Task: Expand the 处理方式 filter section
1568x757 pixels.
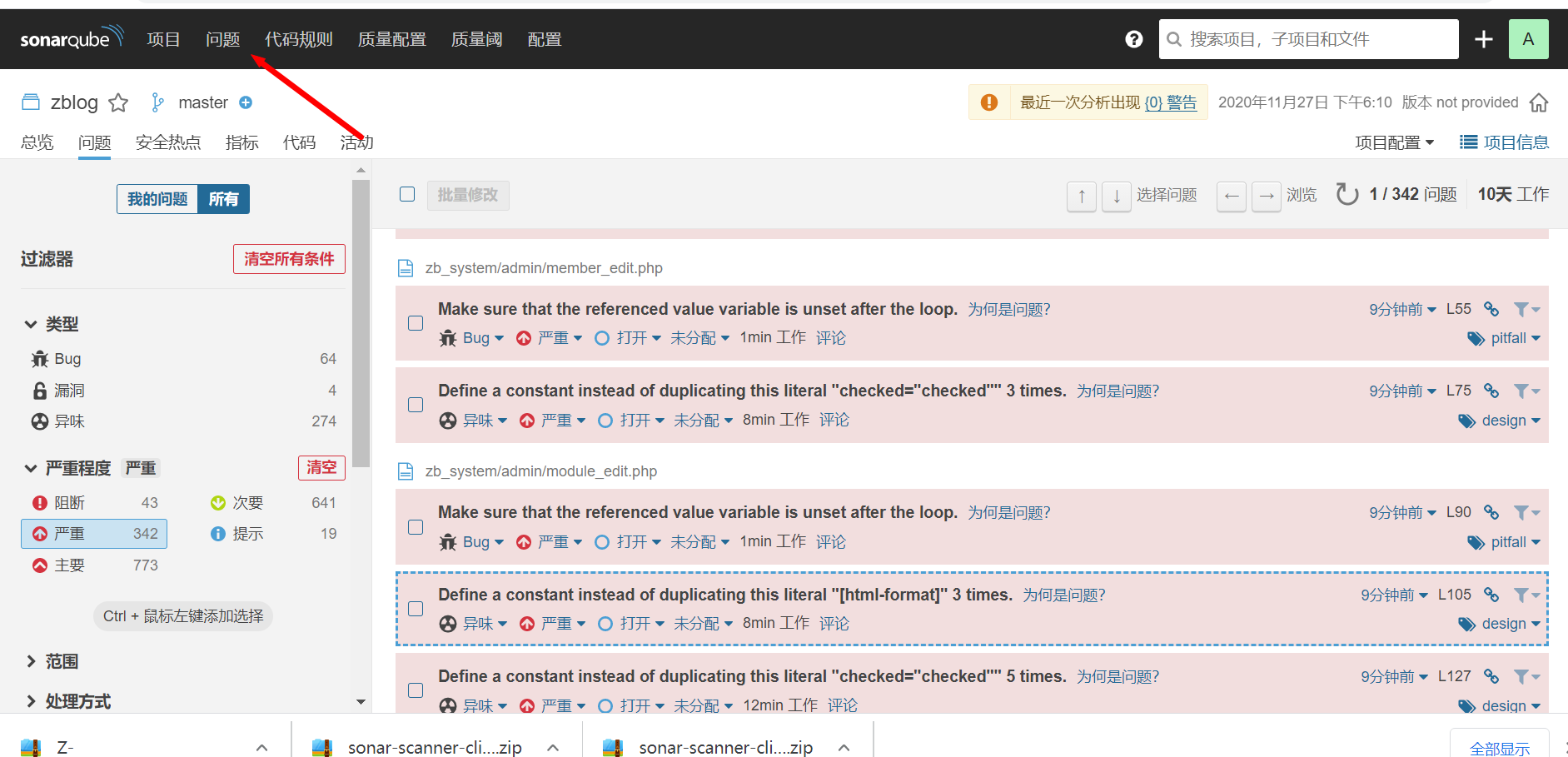Action: point(68,701)
